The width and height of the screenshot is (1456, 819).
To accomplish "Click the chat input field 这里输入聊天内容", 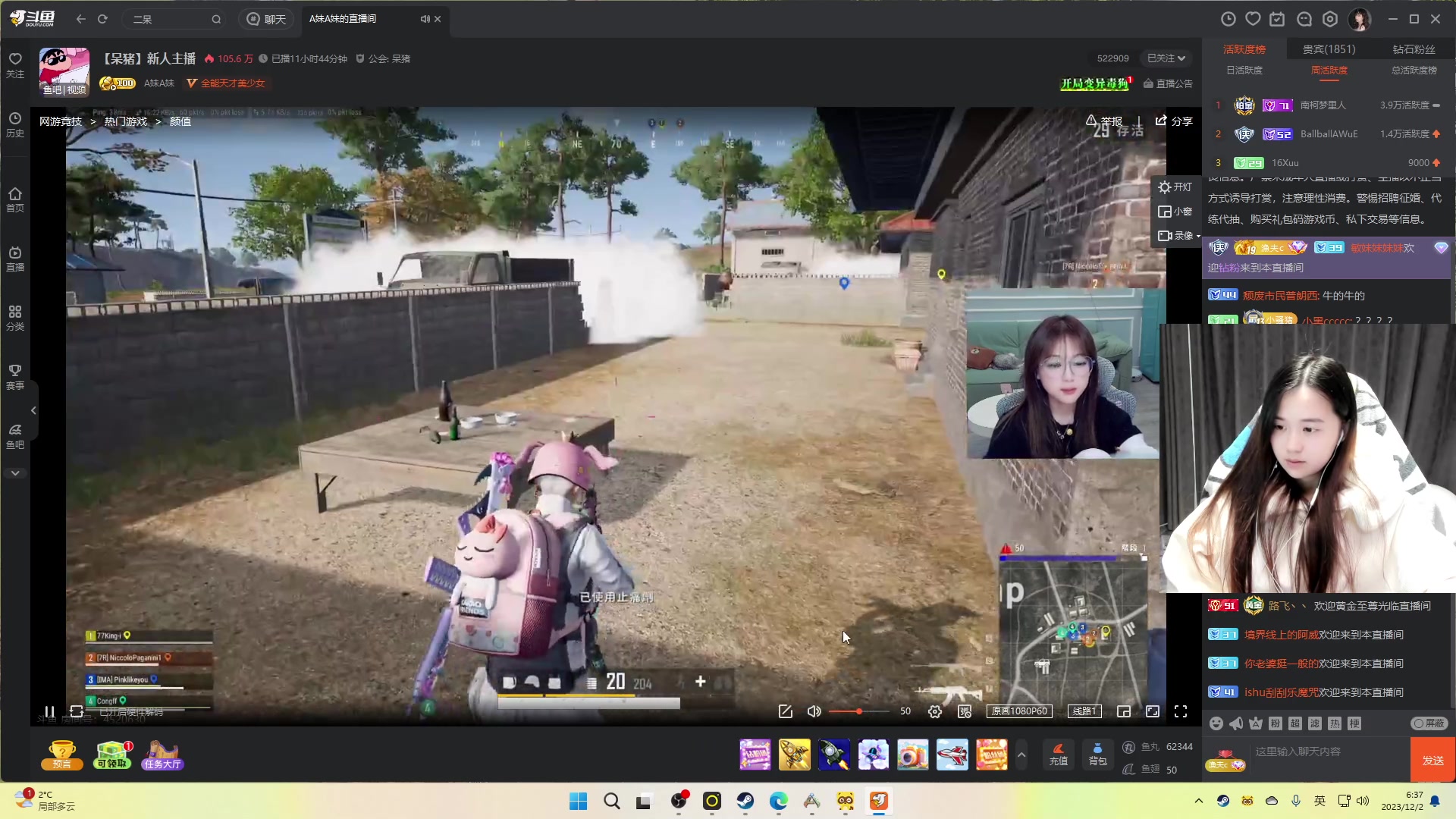I will pyautogui.click(x=1331, y=752).
